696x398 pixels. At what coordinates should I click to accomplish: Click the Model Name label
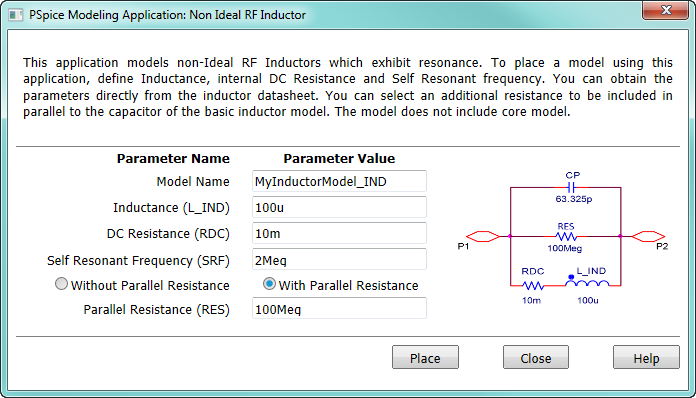tap(193, 181)
